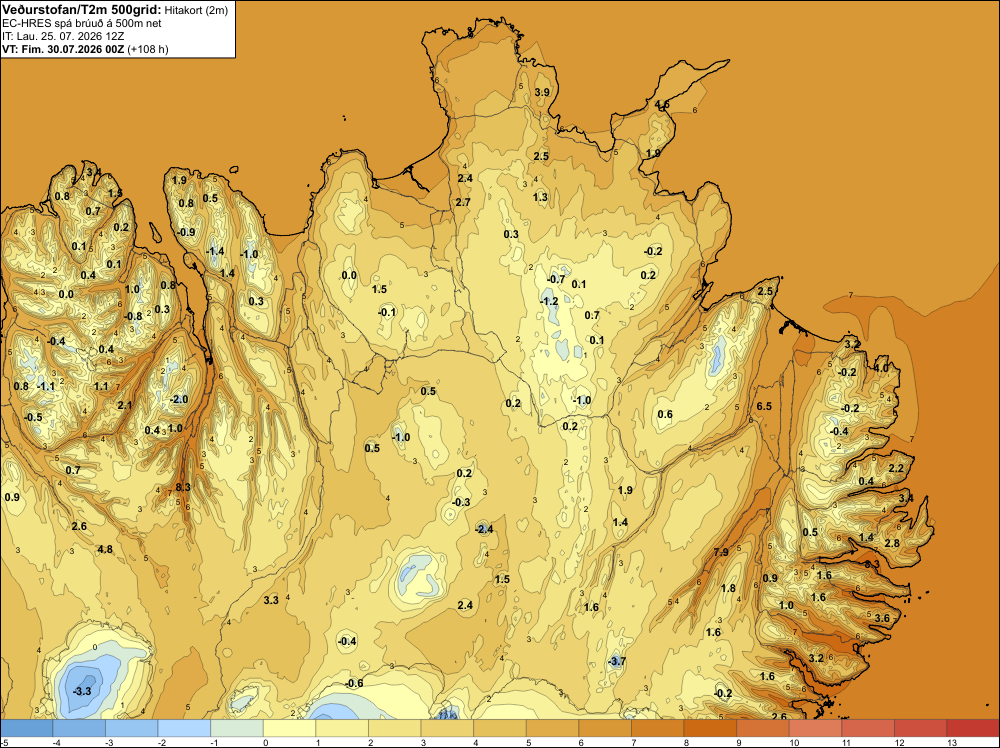Viewport: 1000px width, 748px height.
Task: Click the legend scale number 11
Action: coord(847,742)
